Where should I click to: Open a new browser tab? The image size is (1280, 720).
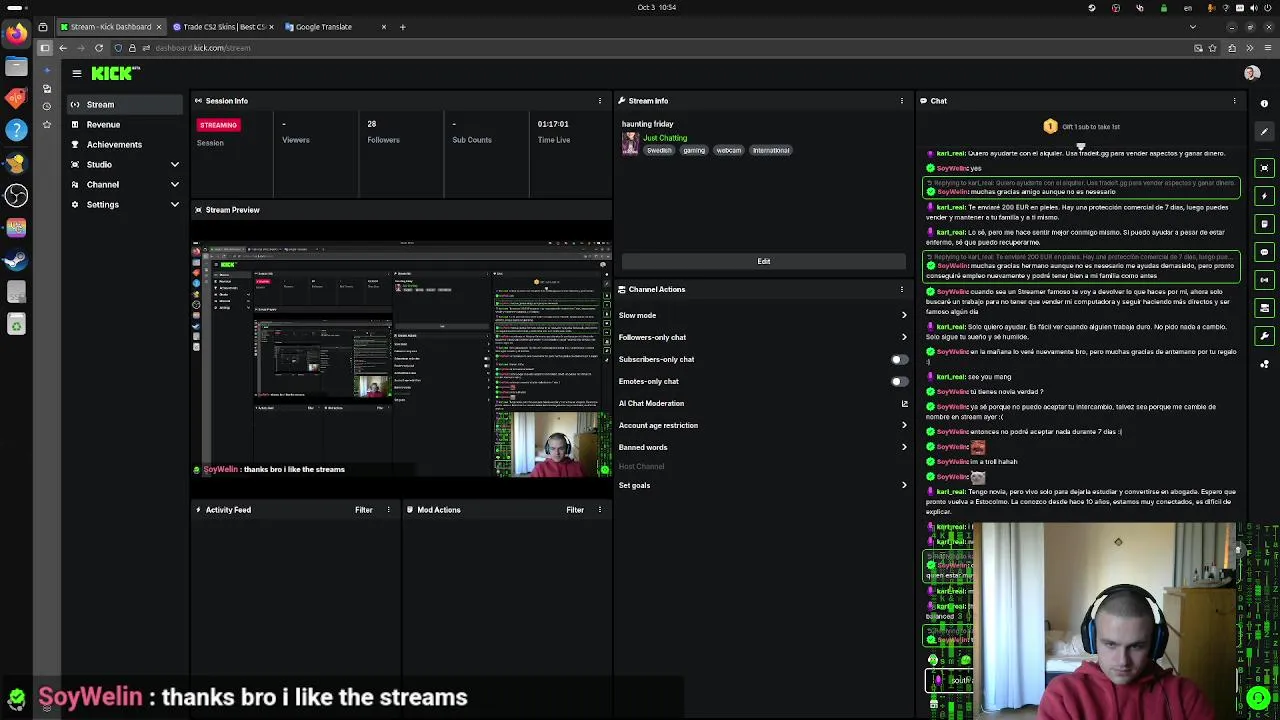coord(402,27)
